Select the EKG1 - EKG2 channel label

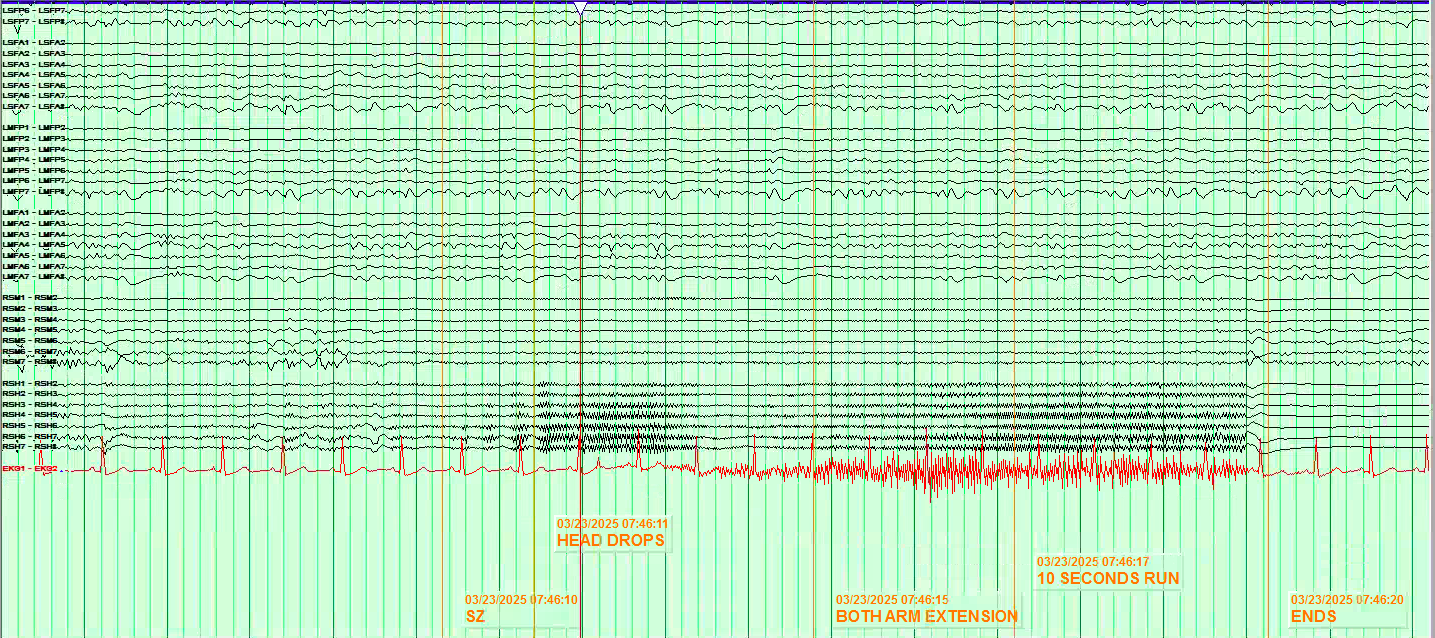31,468
